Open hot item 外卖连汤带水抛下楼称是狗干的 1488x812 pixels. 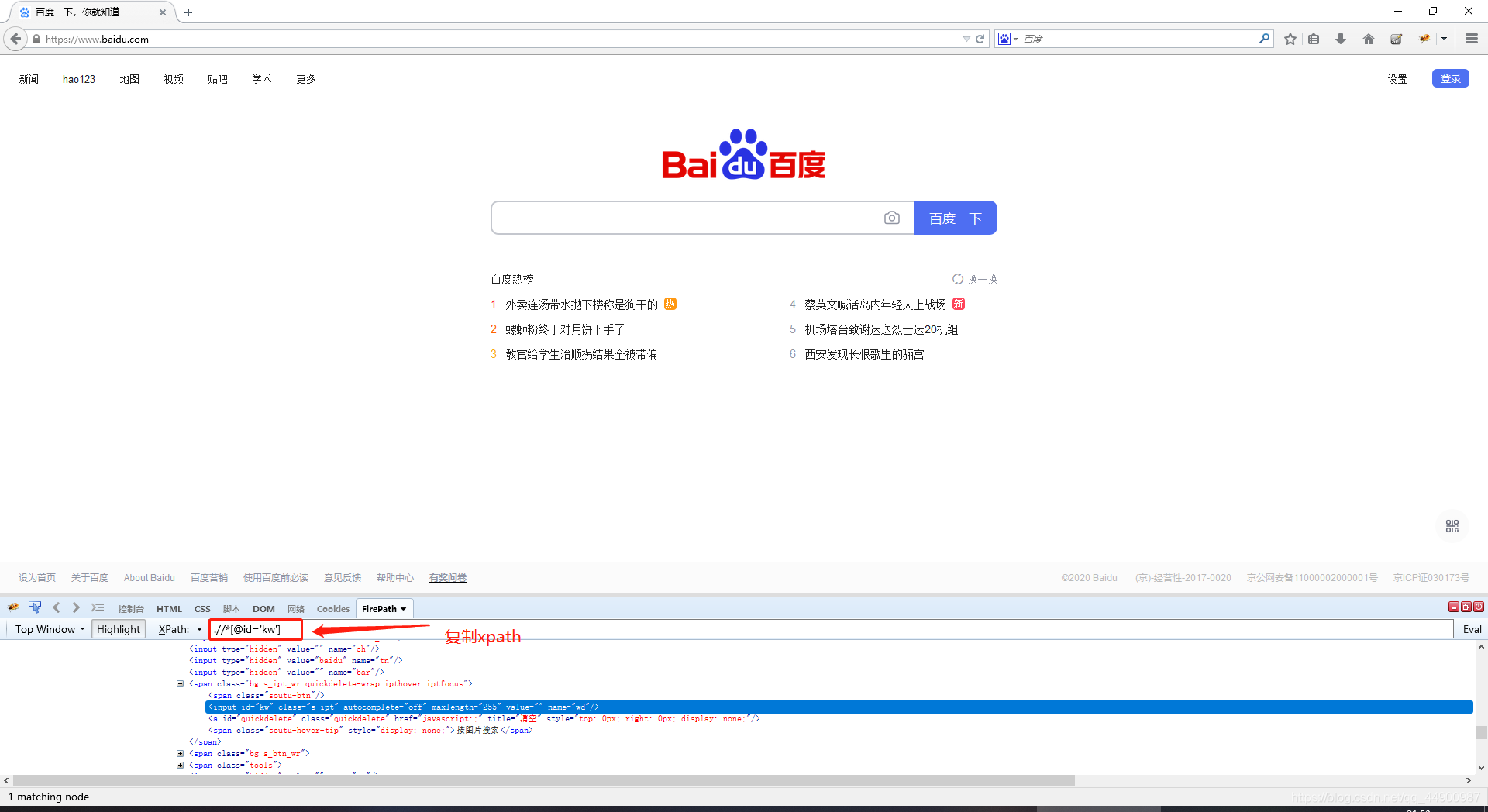[581, 304]
